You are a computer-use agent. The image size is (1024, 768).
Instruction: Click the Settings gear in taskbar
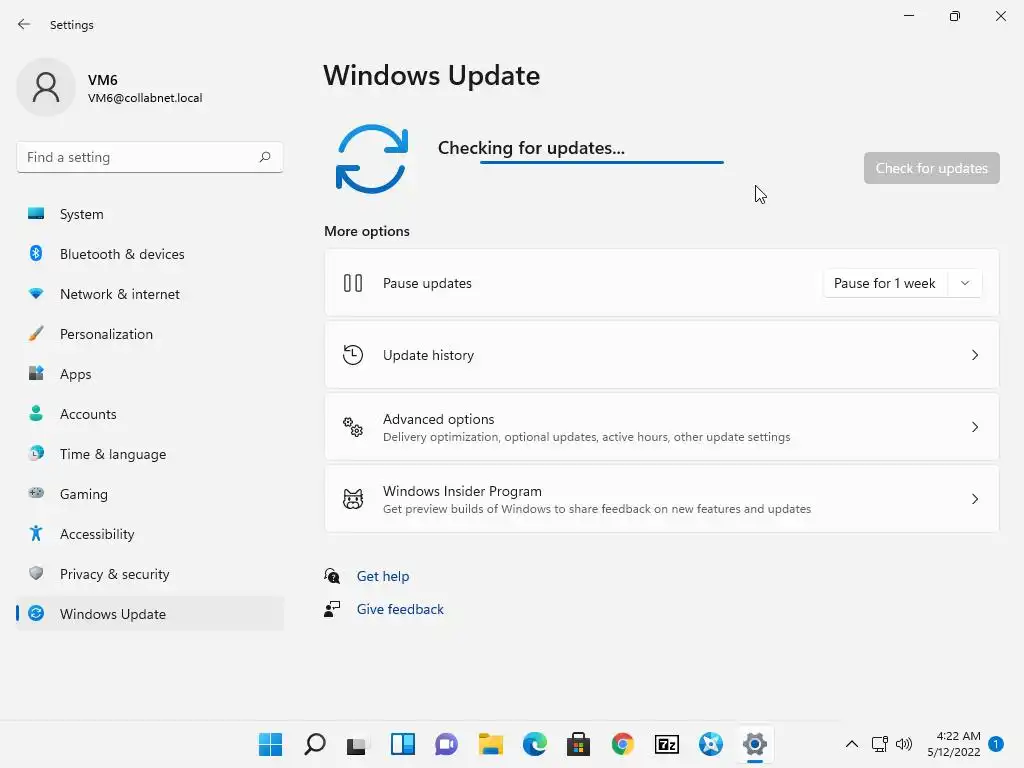754,744
